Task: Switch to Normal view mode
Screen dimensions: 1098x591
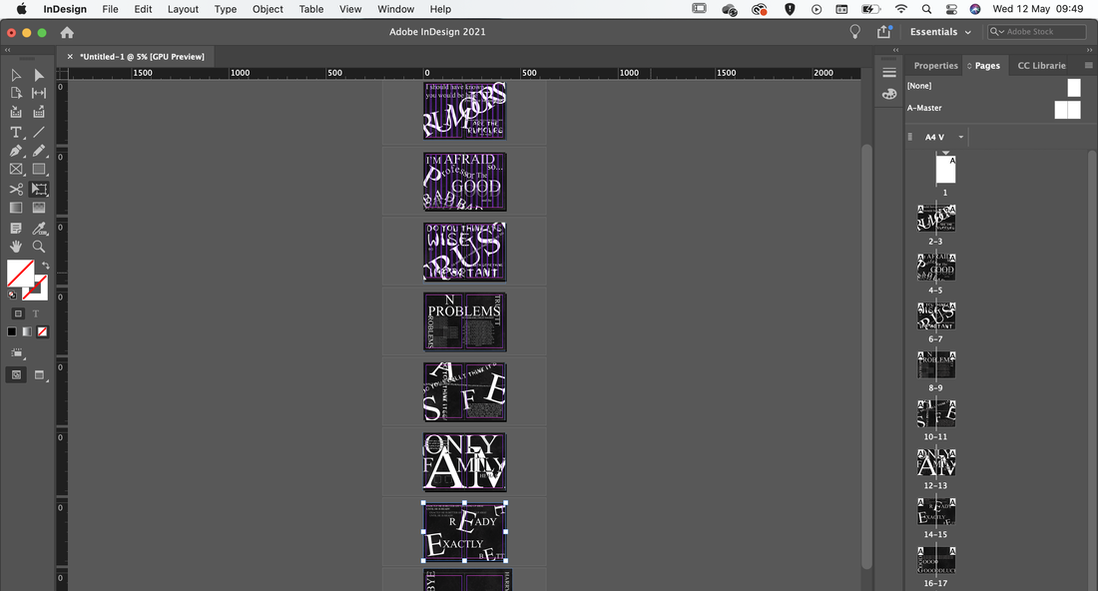Action: click(17, 375)
